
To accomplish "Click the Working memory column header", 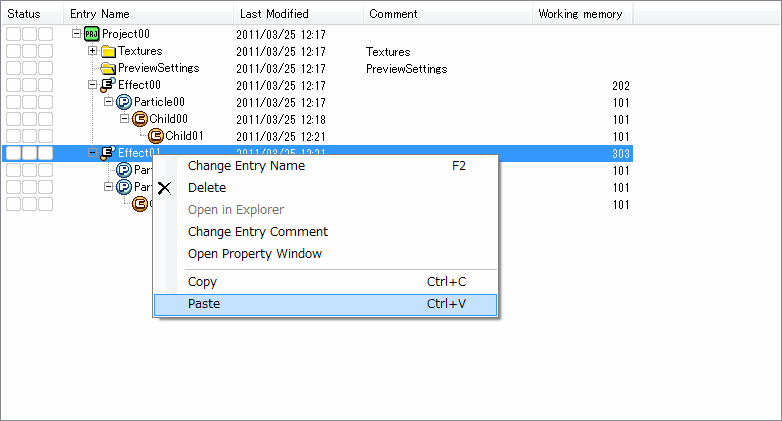I will tap(582, 14).
